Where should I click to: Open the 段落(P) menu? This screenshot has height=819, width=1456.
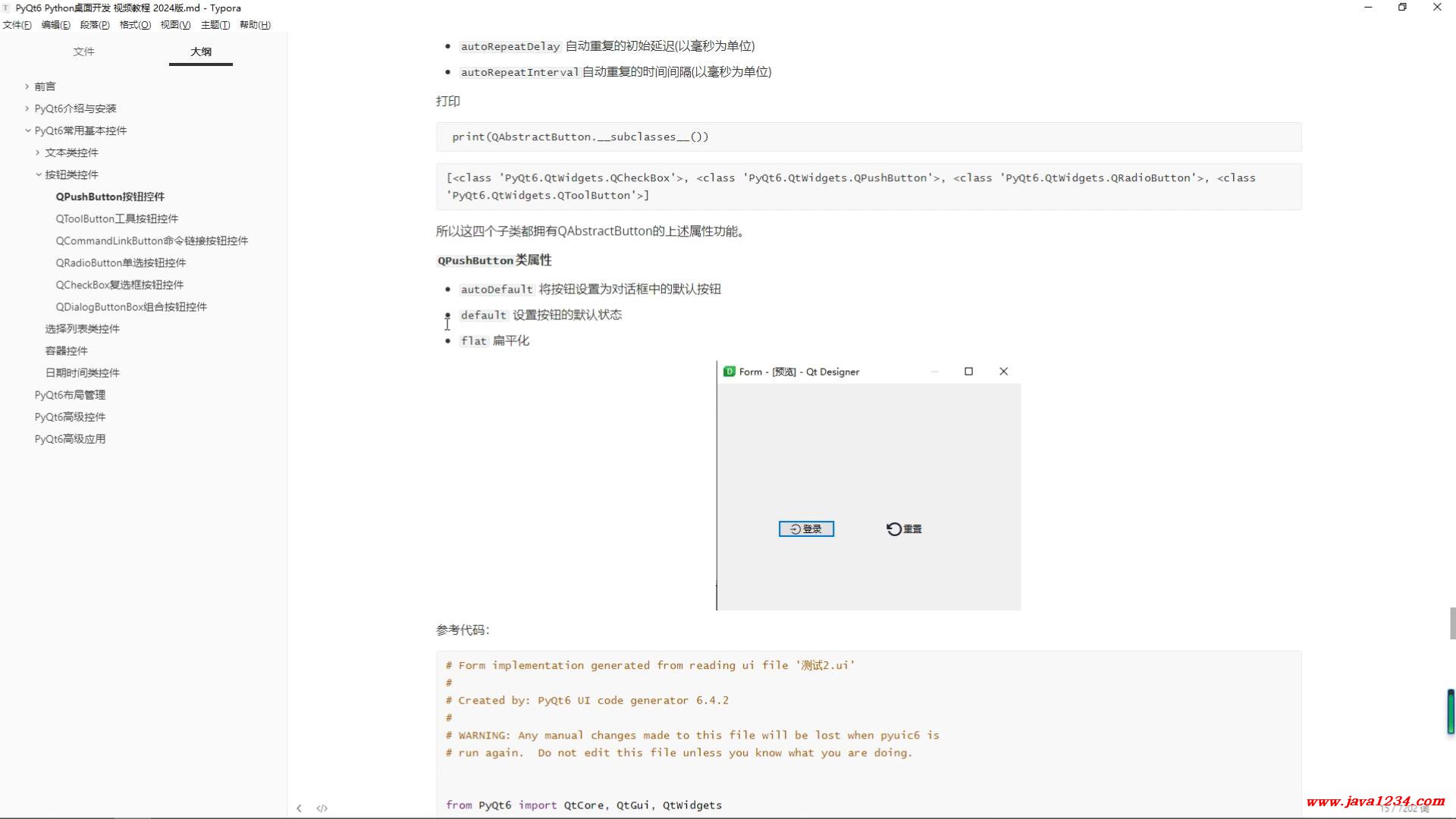click(95, 25)
